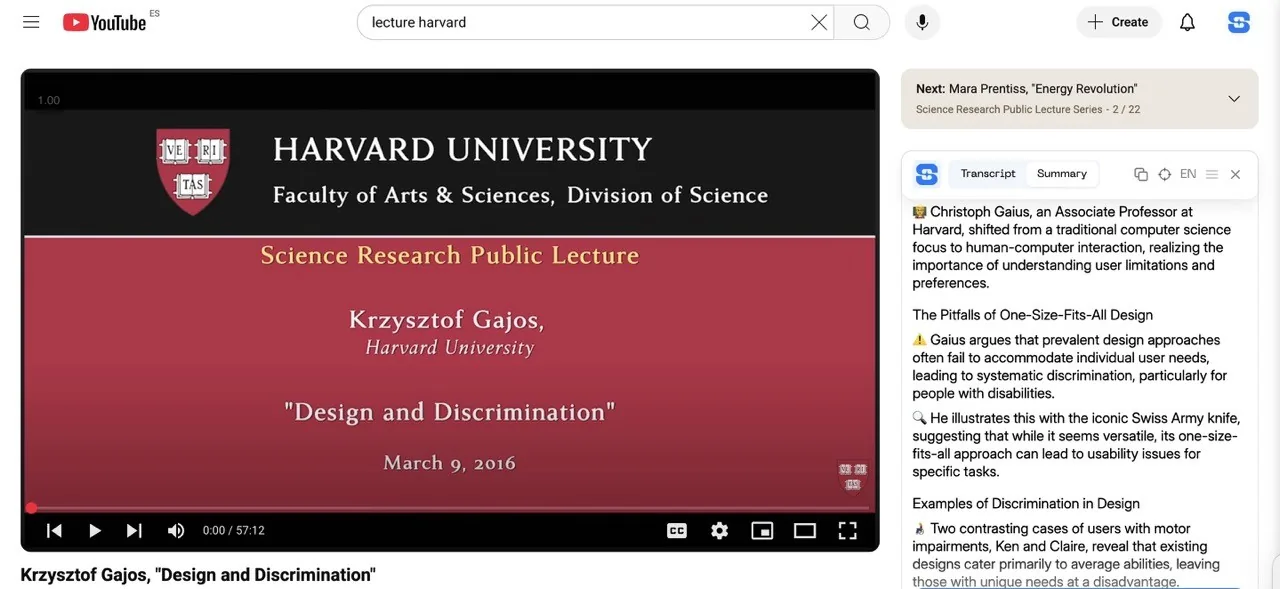Open the summary panel three-line menu

point(1212,174)
